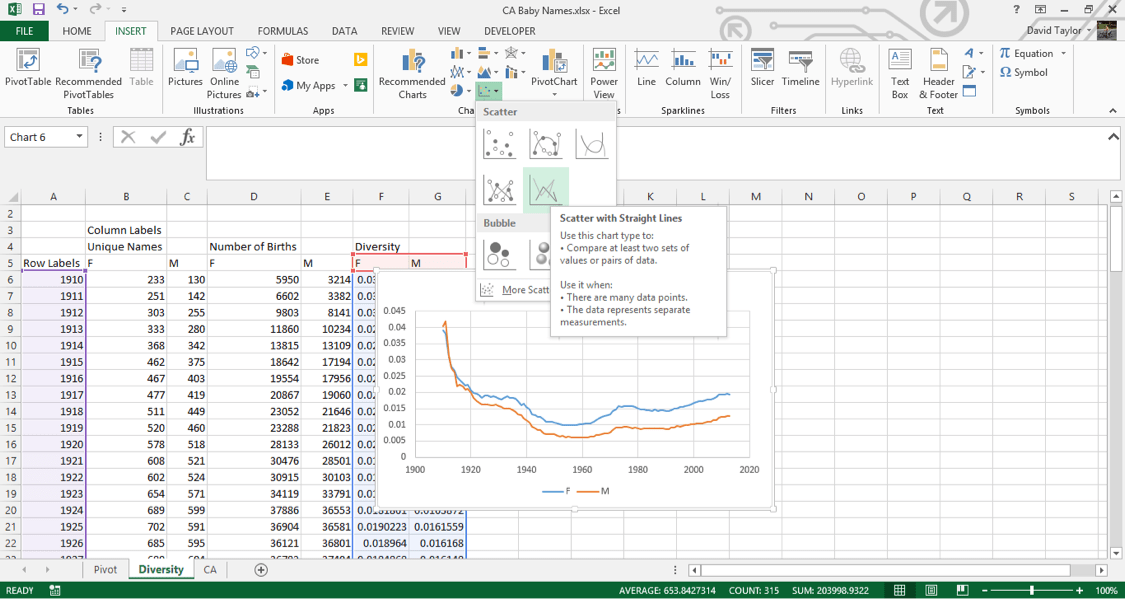Insert a Column sparkline

682,69
